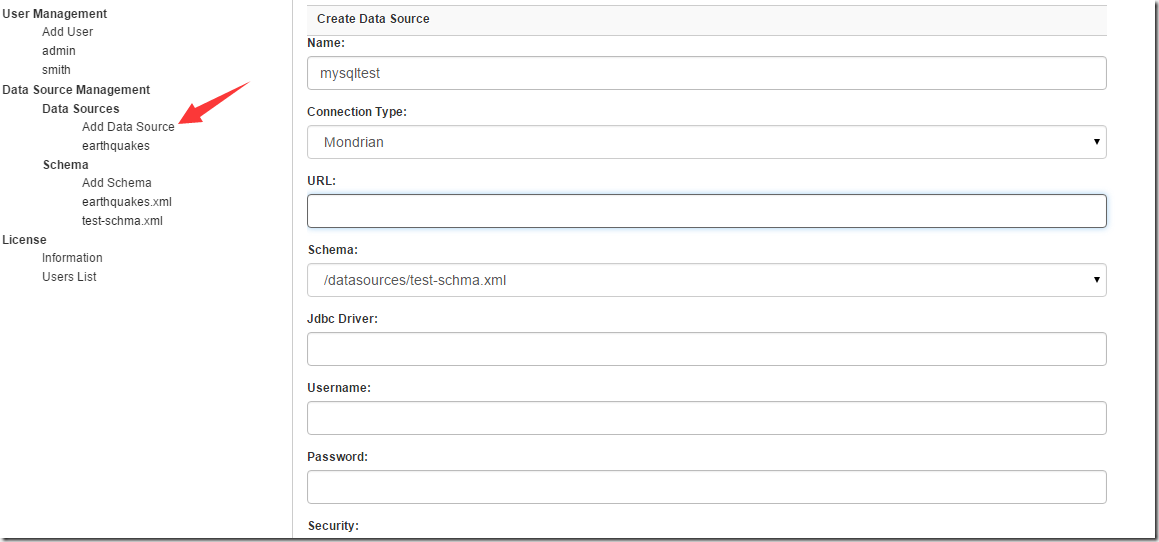The height and width of the screenshot is (542, 1159).
Task: Click Add Schema in sidebar
Action: tap(116, 183)
